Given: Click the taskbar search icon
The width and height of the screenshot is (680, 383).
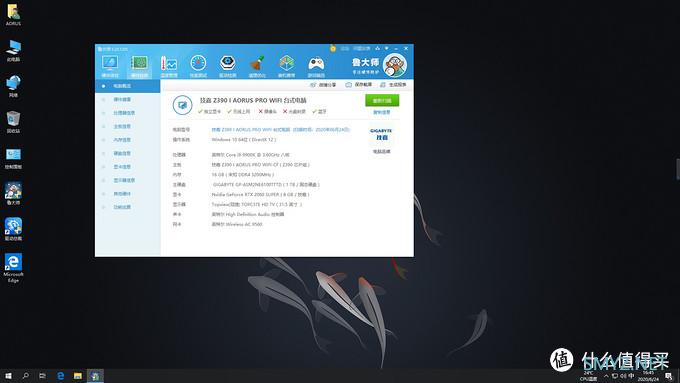Looking at the screenshot, I should click(x=26, y=376).
